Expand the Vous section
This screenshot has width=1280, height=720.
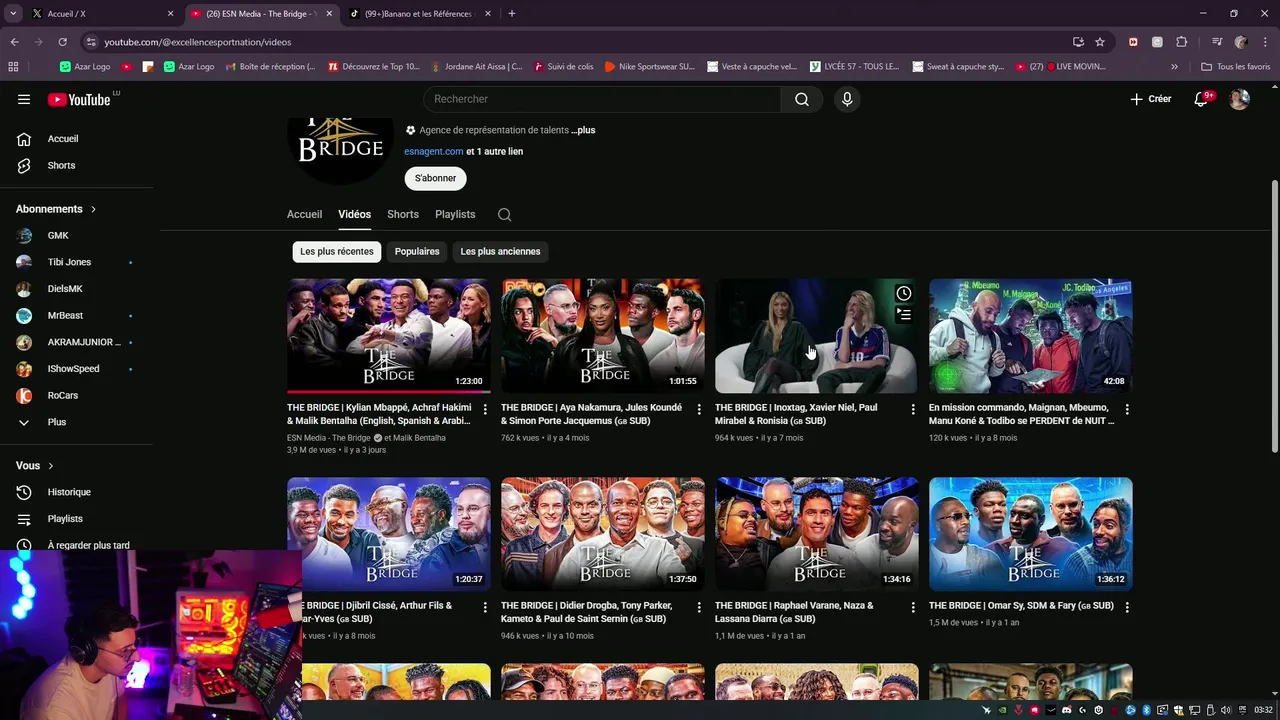pos(35,466)
